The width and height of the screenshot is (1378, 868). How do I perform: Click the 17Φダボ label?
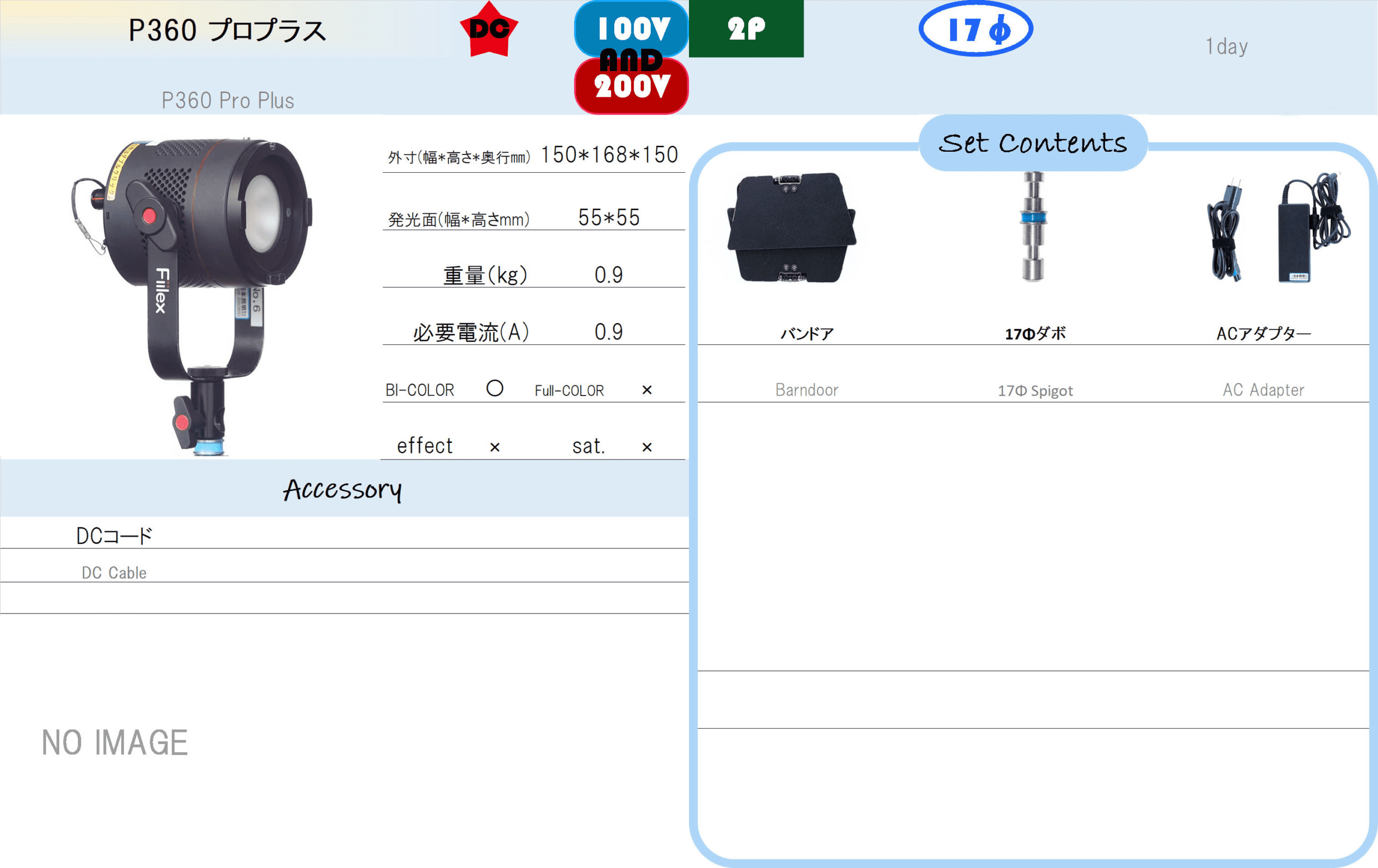[1035, 334]
